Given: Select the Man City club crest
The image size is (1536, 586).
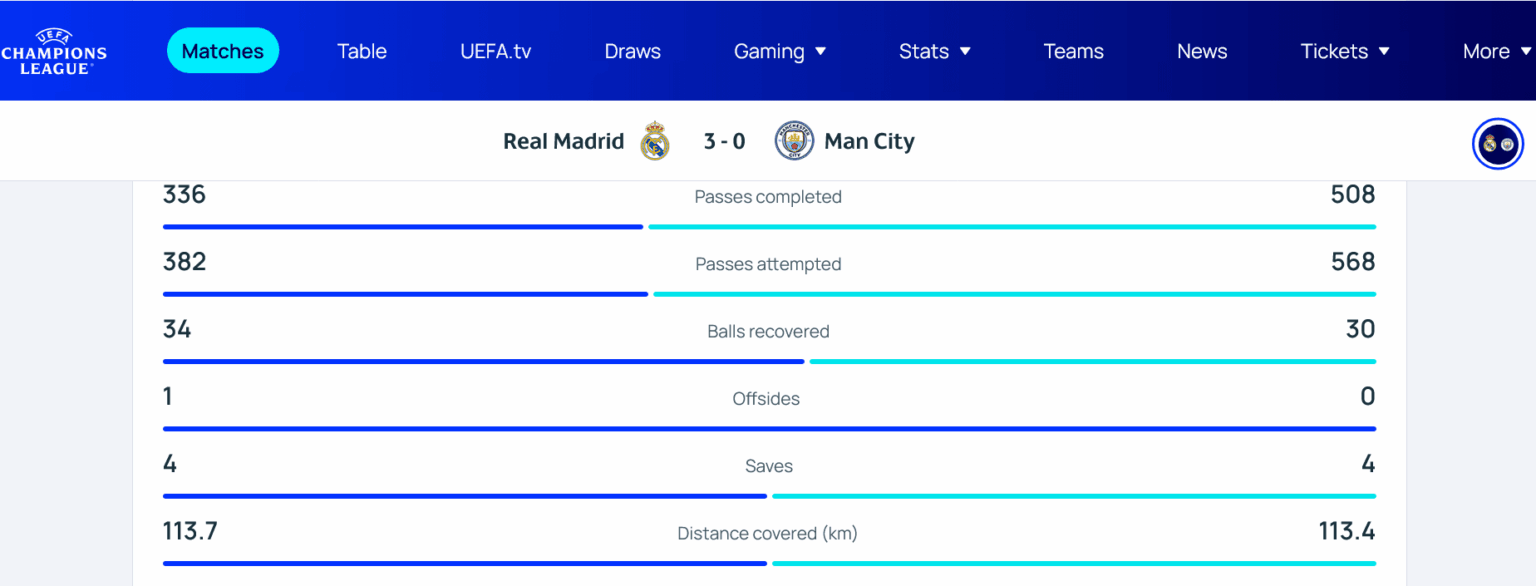Looking at the screenshot, I should 792,141.
